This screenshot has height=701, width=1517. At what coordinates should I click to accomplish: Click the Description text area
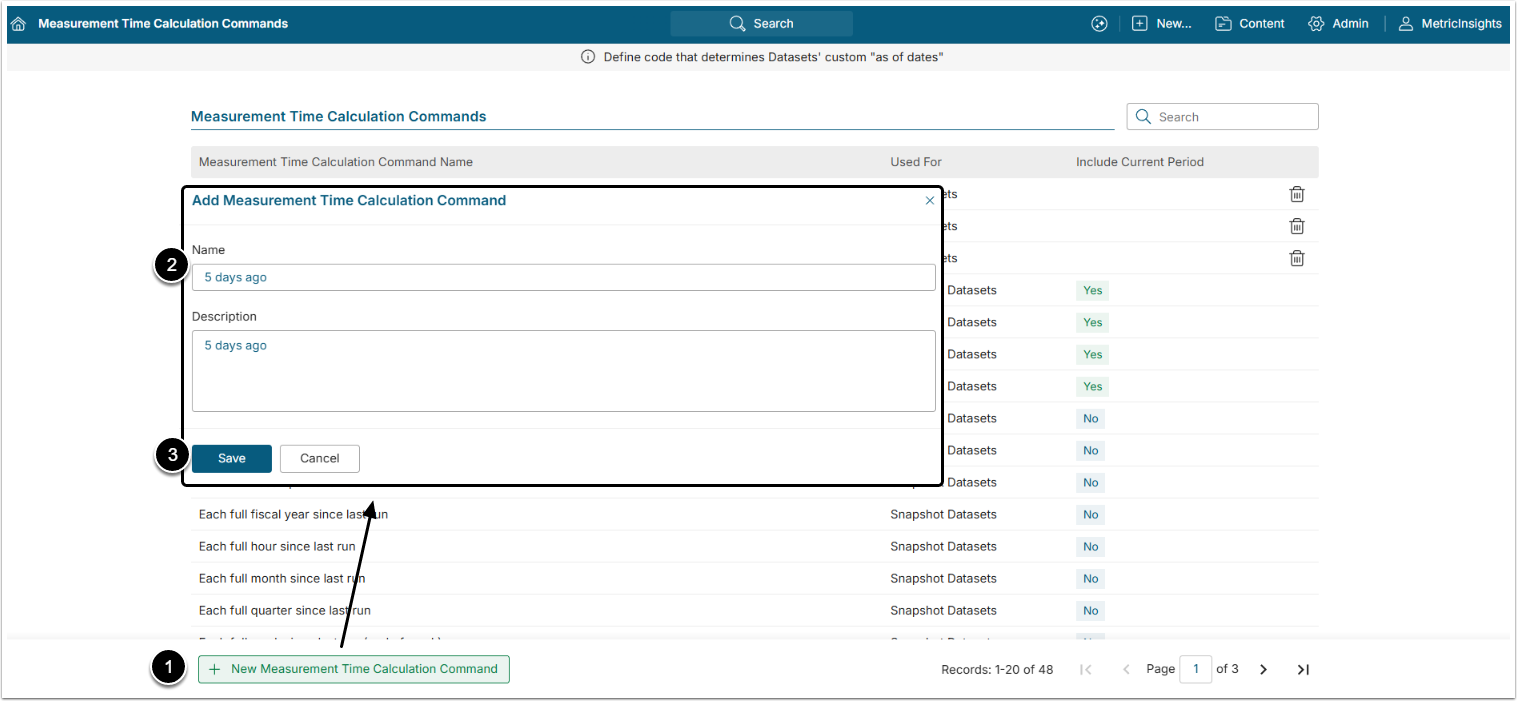pyautogui.click(x=564, y=370)
